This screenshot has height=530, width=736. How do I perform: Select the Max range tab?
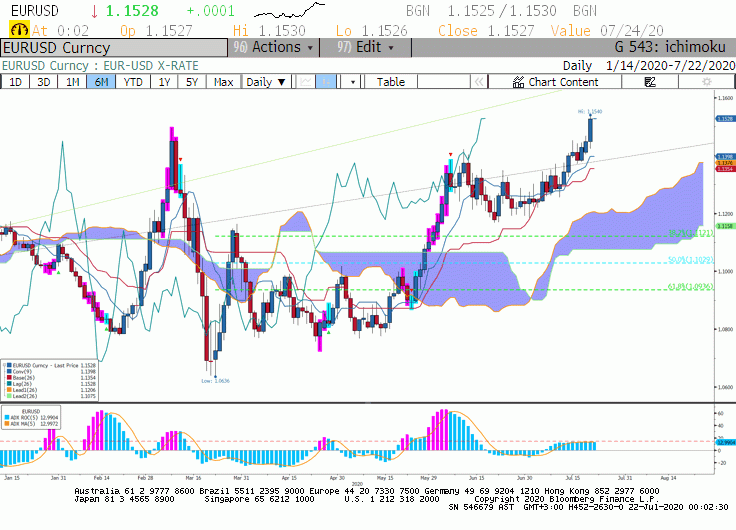[223, 82]
